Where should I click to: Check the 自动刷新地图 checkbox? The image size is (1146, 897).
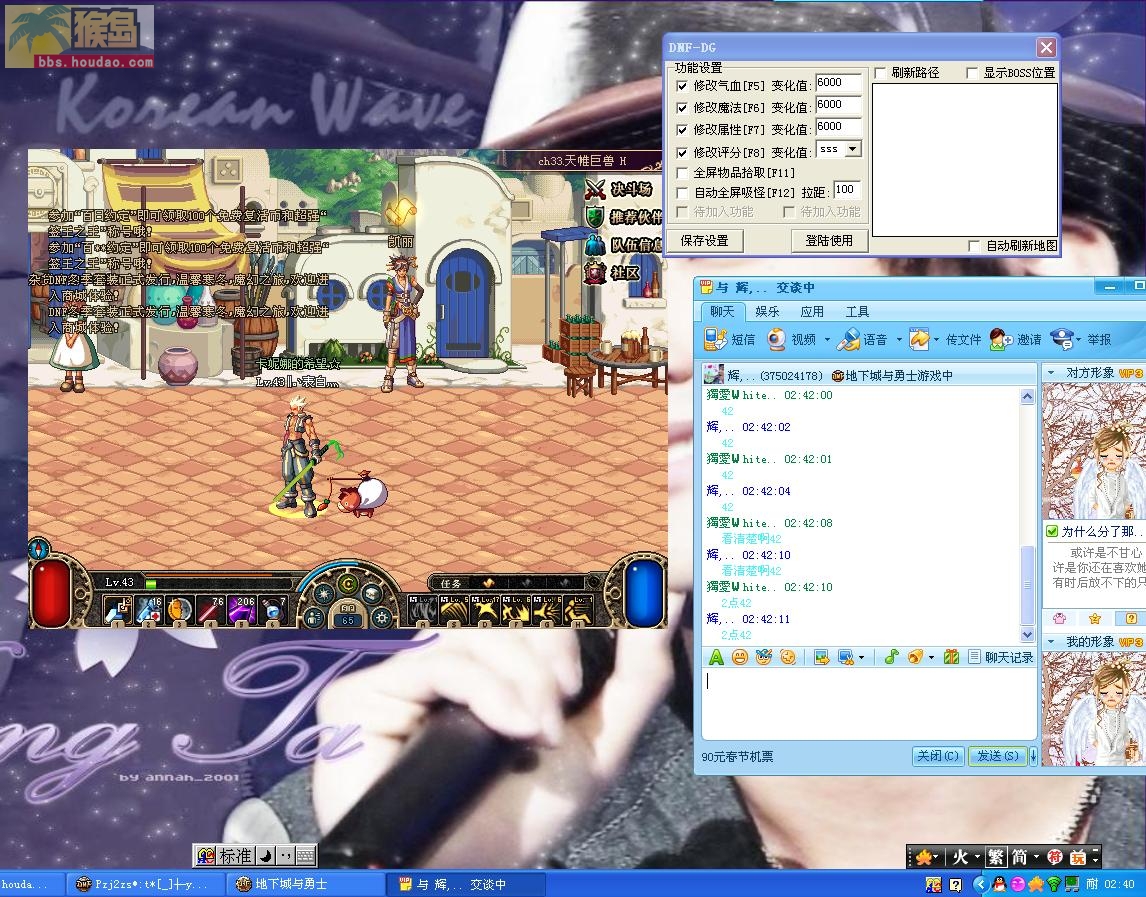pyautogui.click(x=974, y=246)
